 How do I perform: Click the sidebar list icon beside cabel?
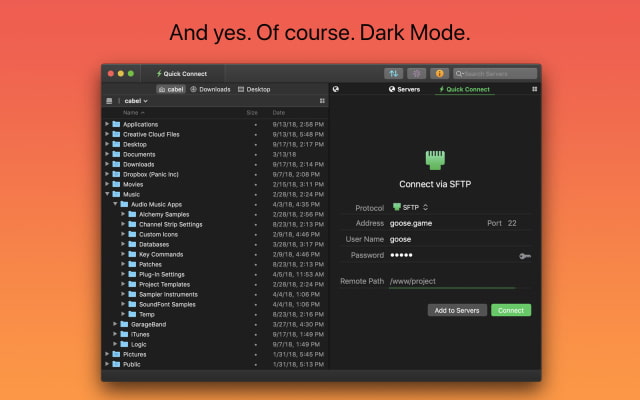[109, 101]
